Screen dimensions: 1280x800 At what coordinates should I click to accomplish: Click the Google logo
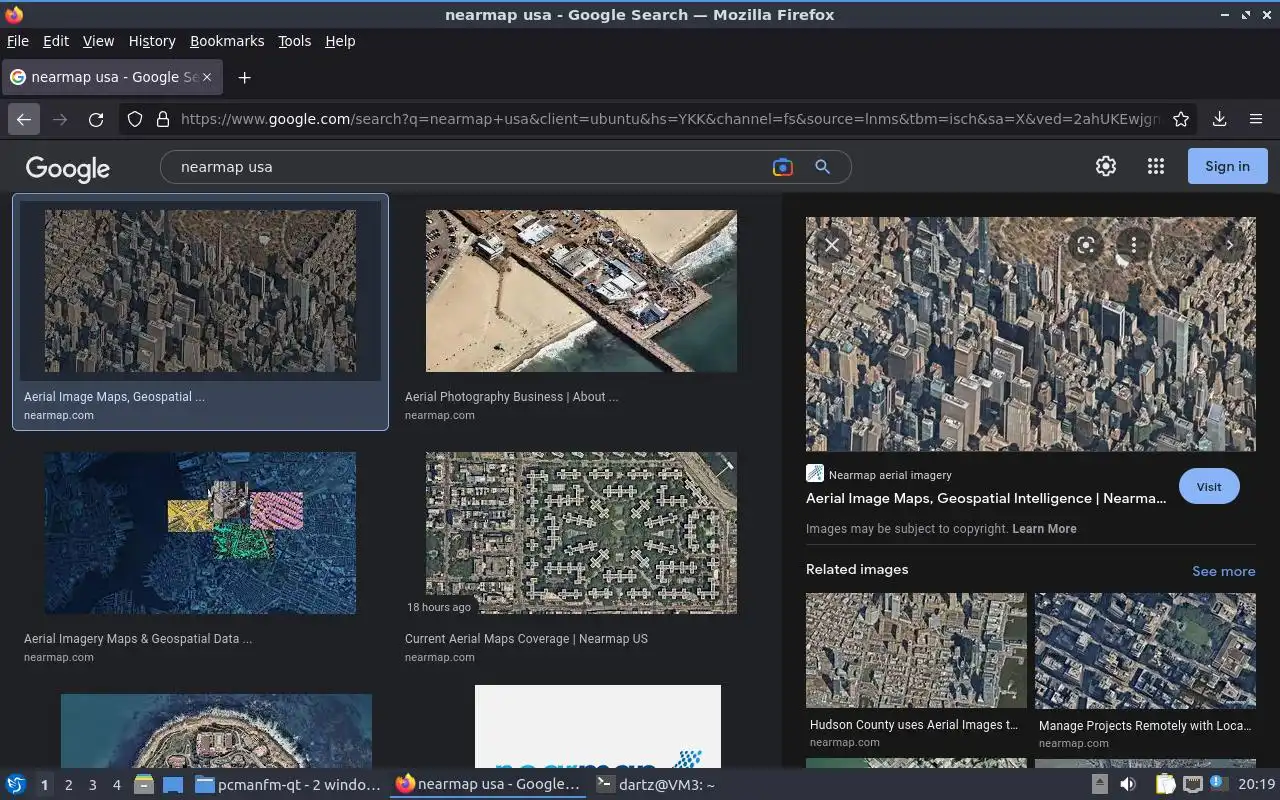point(68,168)
